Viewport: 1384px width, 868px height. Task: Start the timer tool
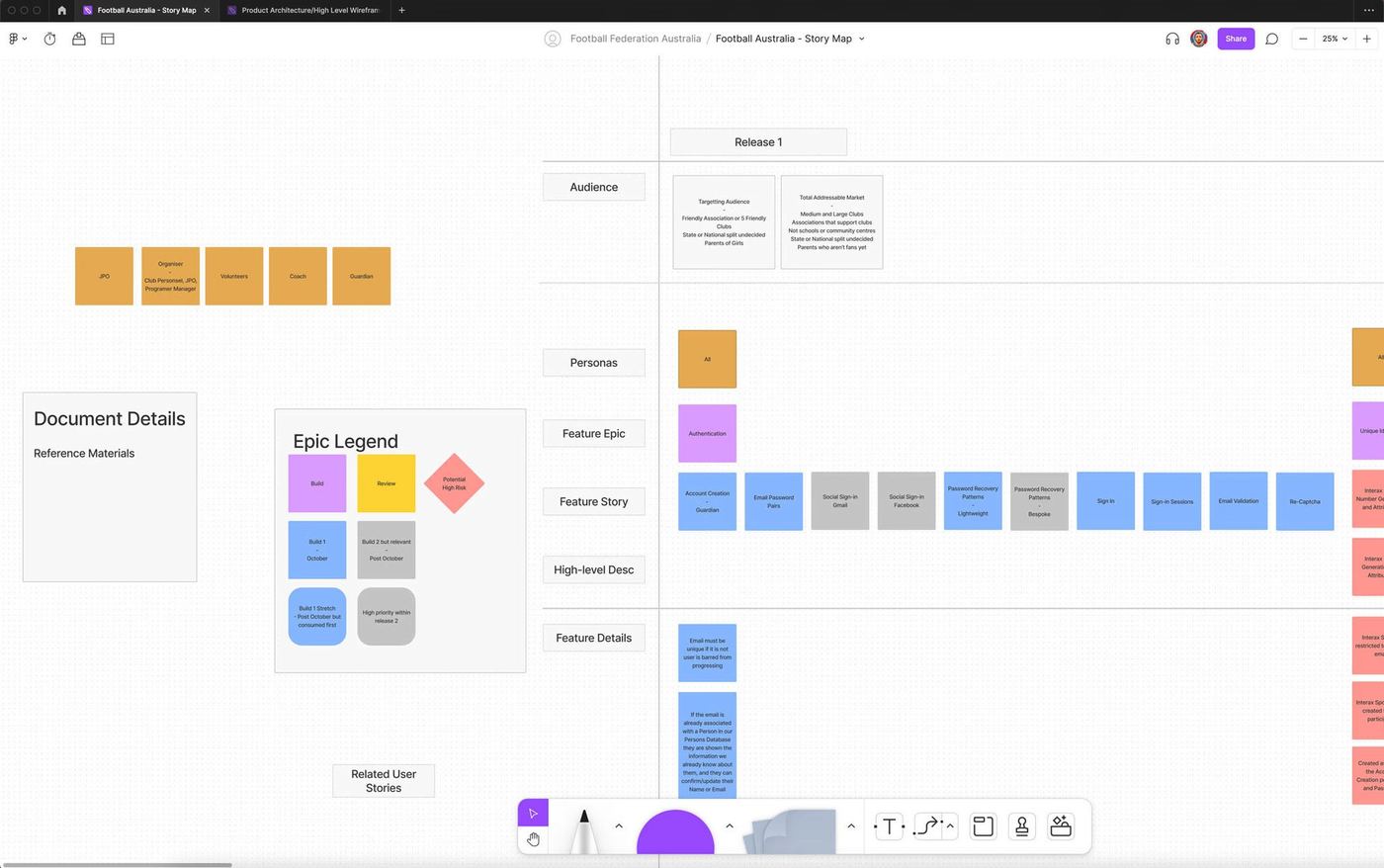pyautogui.click(x=50, y=39)
